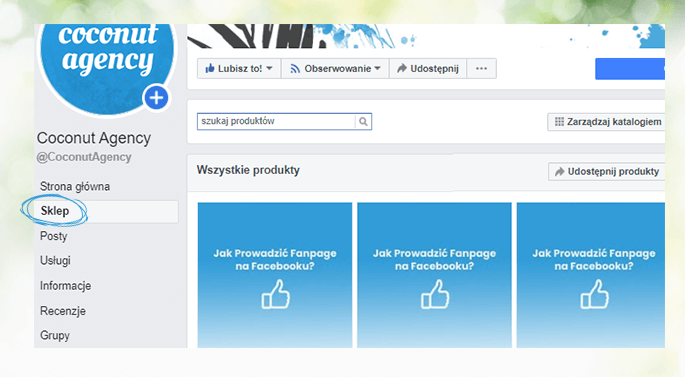Click the magnifier search icon in the product search
685x377 pixels.
click(363, 121)
